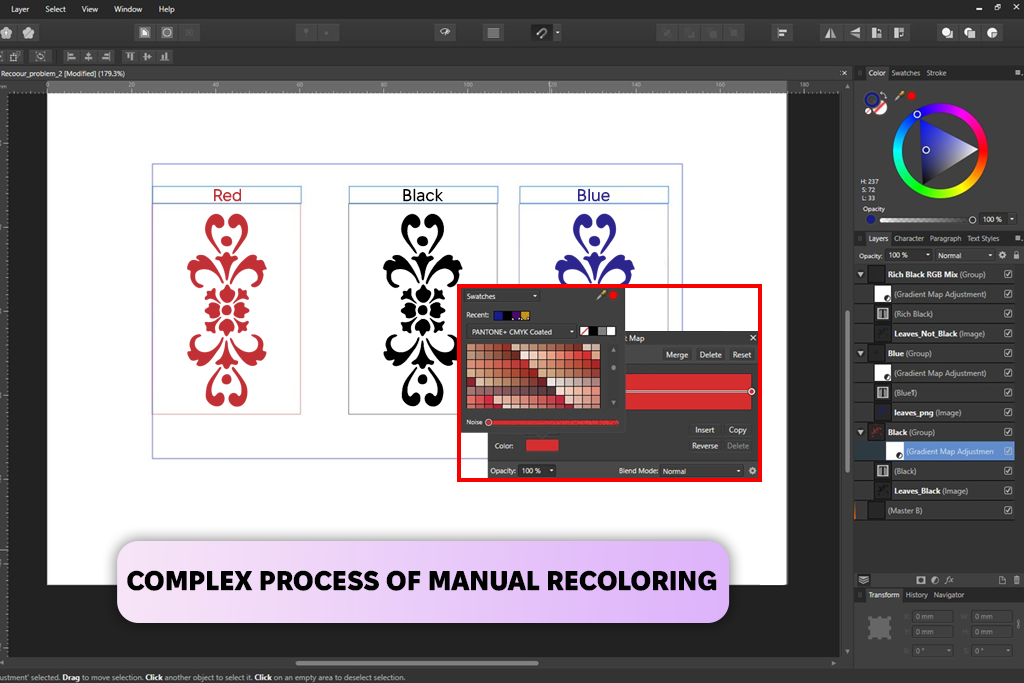Open Gradient Map Opacity dropdown

click(x=537, y=471)
